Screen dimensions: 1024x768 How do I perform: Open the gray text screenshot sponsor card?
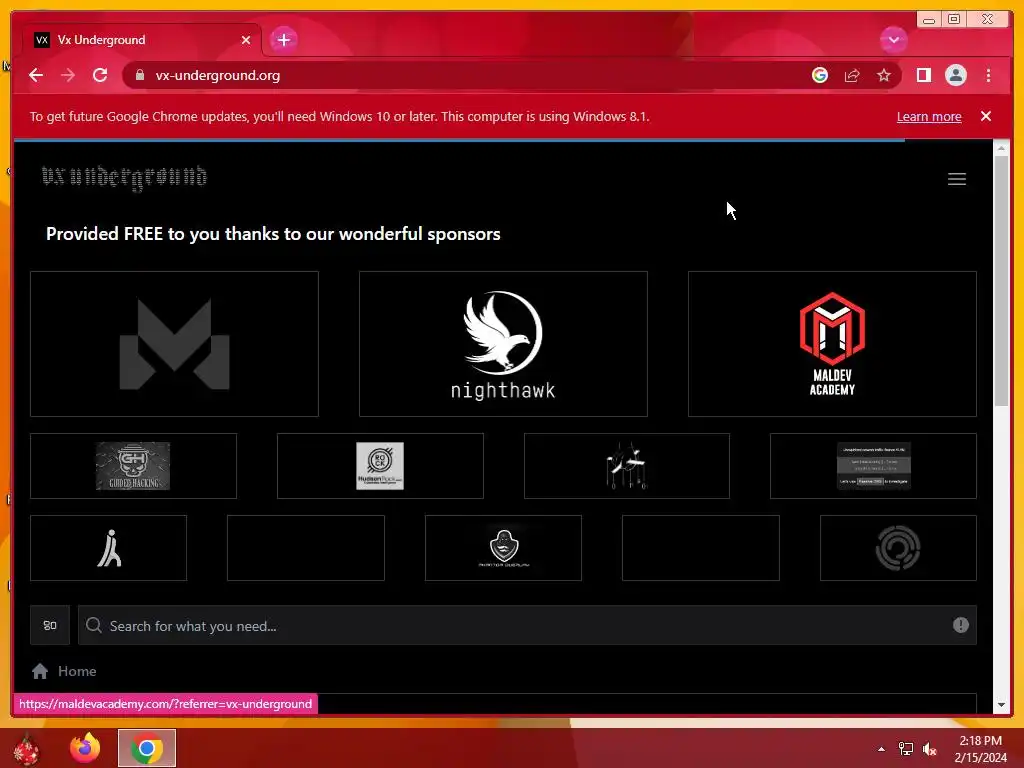coord(873,466)
